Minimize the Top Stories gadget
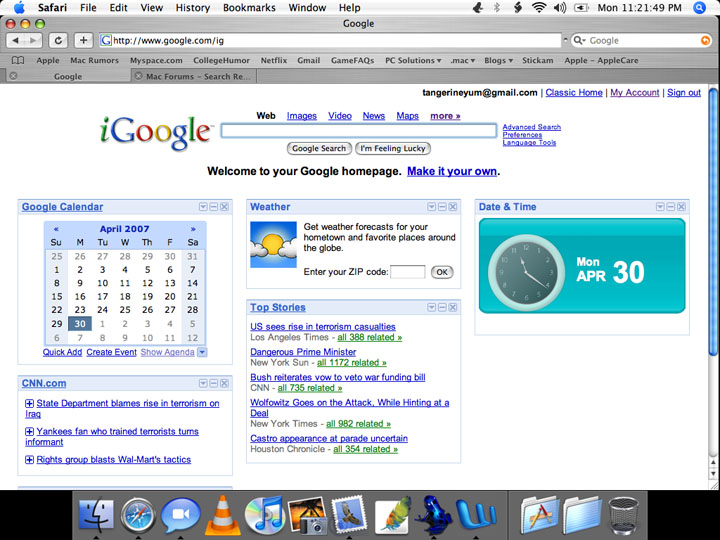Viewport: 720px width, 540px height. pyautogui.click(x=442, y=307)
